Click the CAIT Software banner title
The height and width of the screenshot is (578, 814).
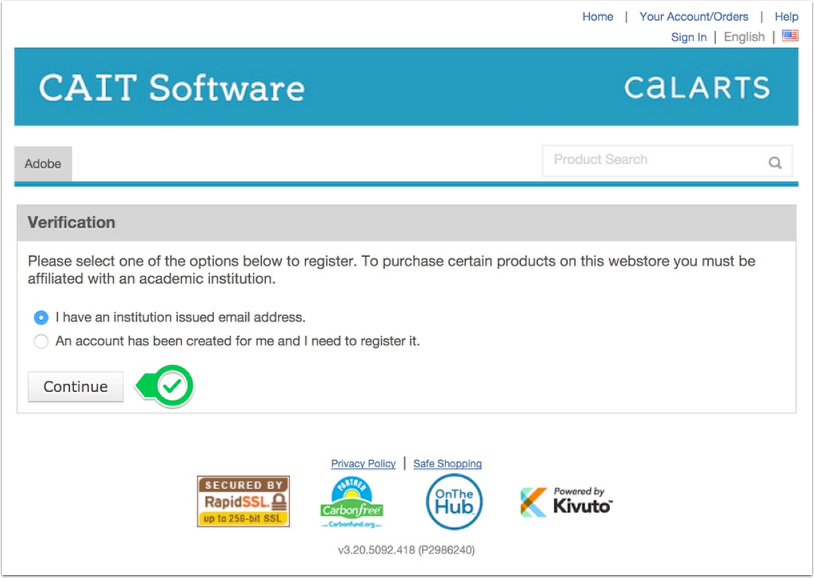pos(171,87)
